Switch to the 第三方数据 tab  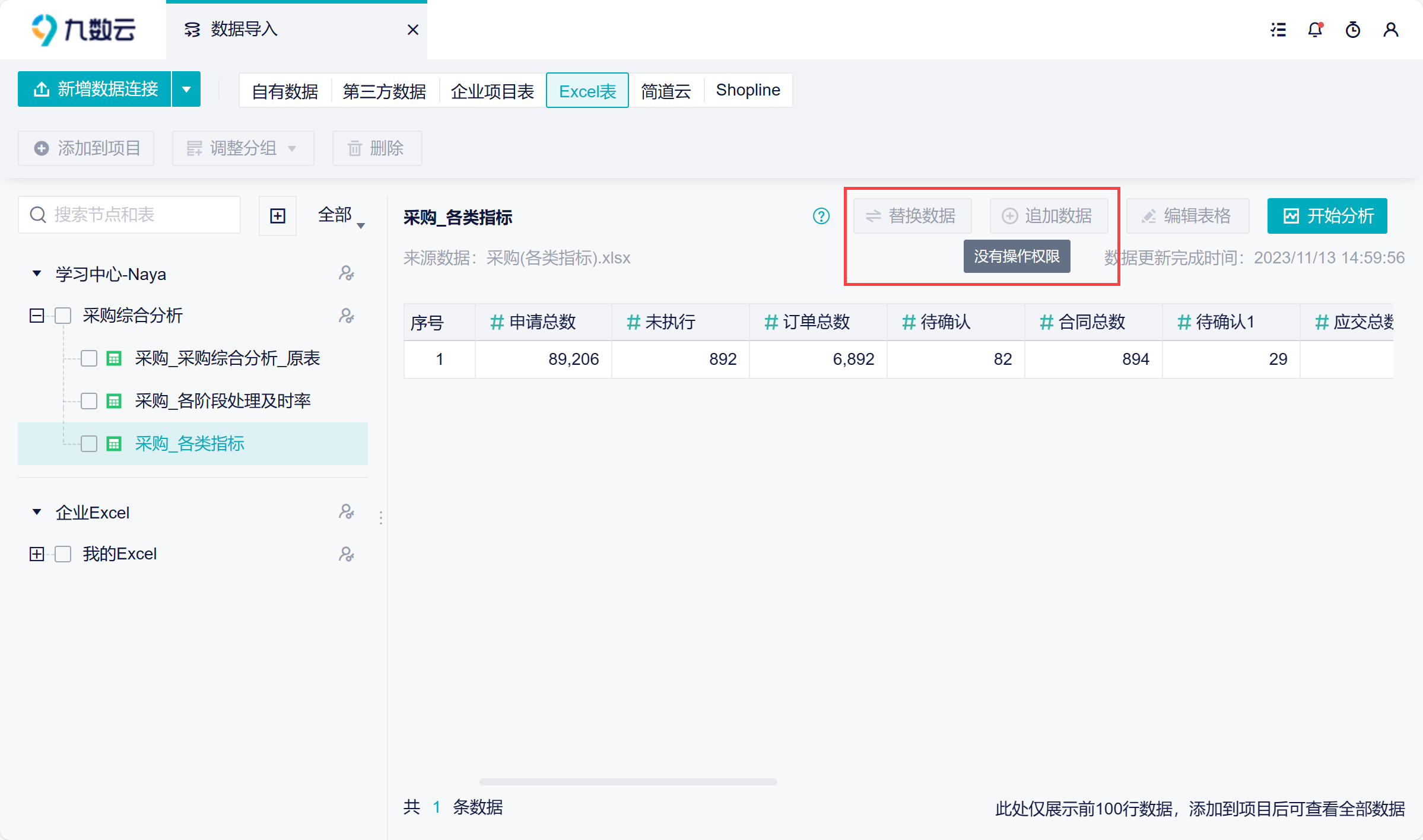(x=384, y=91)
